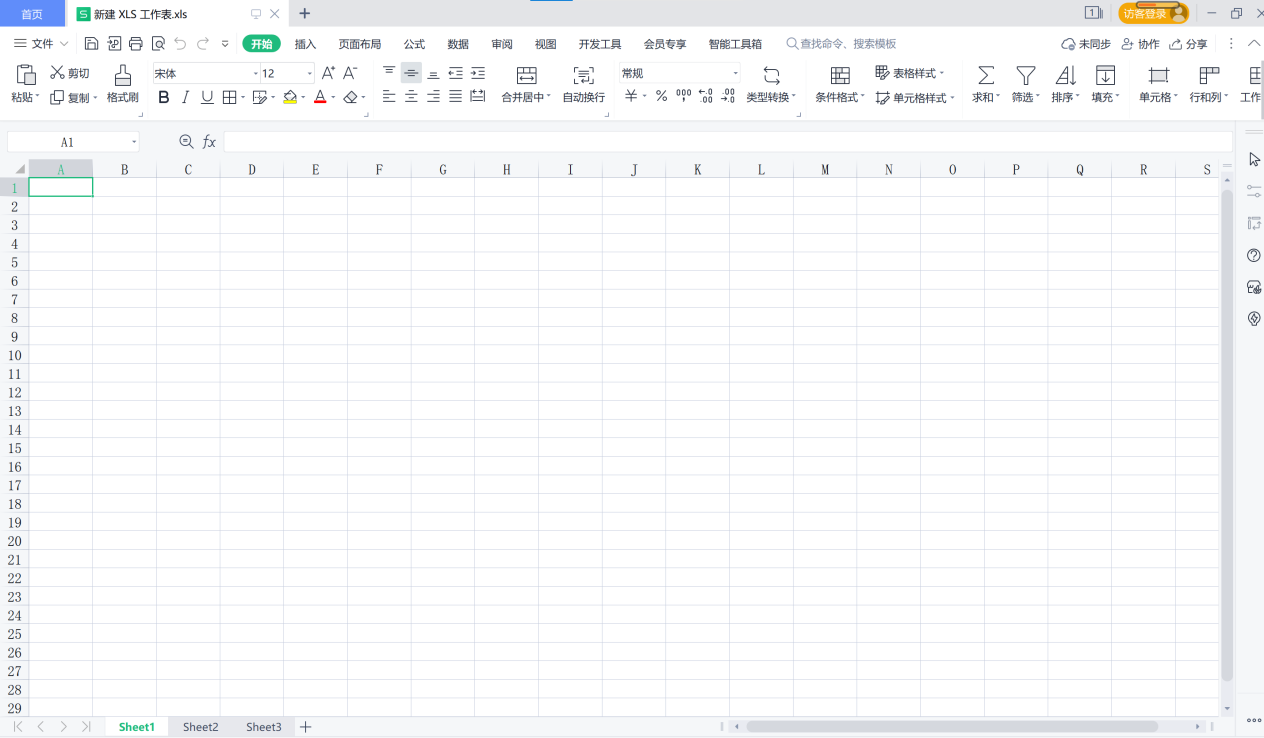Click the Cut (剪切) scissors icon

(57, 73)
